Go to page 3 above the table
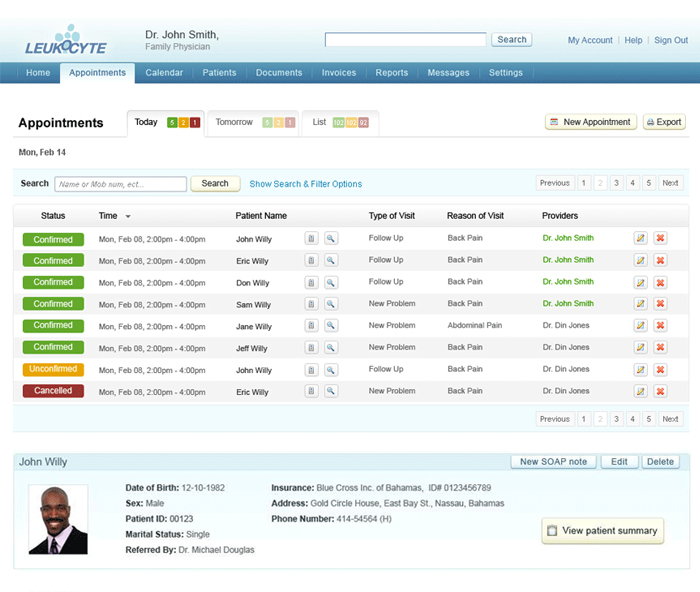 (616, 183)
